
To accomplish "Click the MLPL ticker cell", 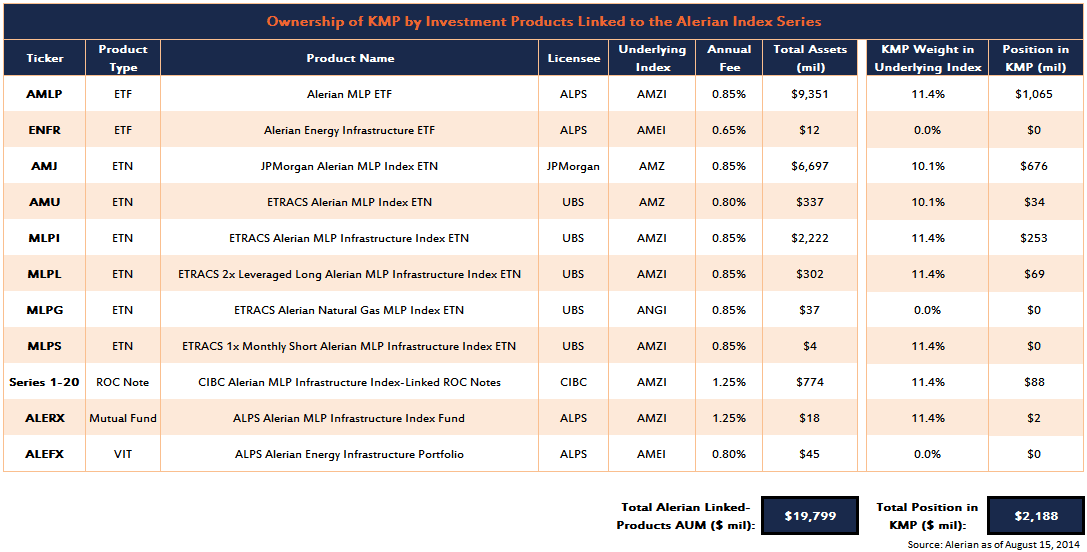I will [x=43, y=274].
